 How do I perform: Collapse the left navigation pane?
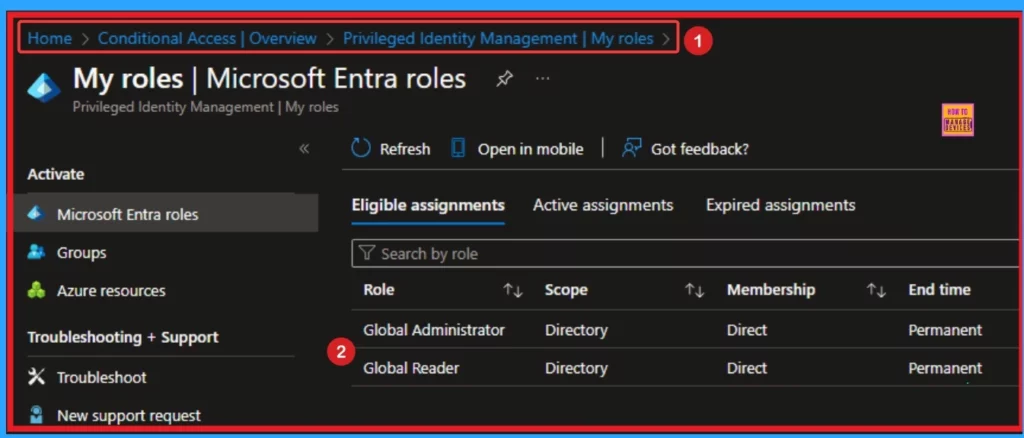(x=304, y=149)
